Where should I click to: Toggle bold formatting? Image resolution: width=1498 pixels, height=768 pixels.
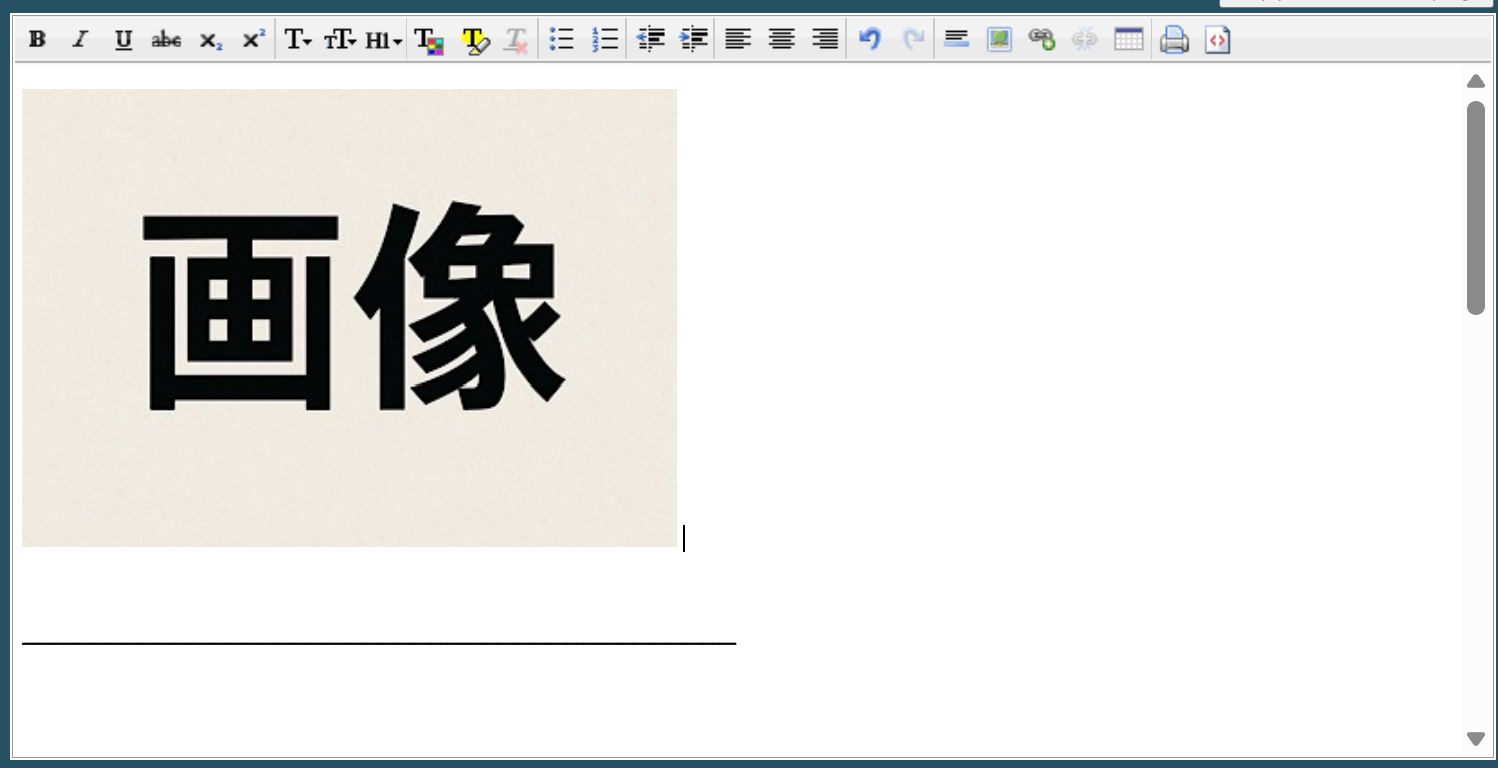38,40
